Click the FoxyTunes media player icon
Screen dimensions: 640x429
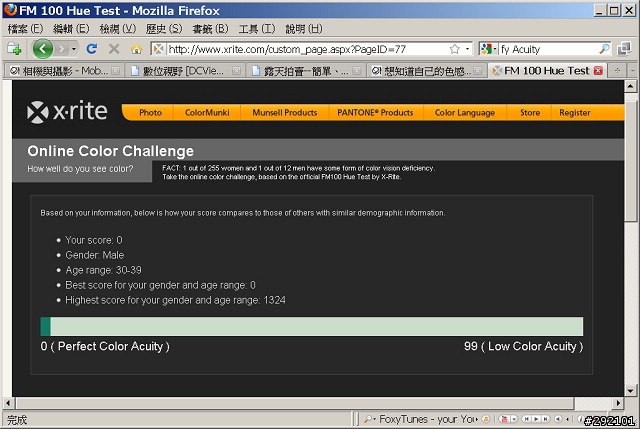pyautogui.click(x=504, y=419)
